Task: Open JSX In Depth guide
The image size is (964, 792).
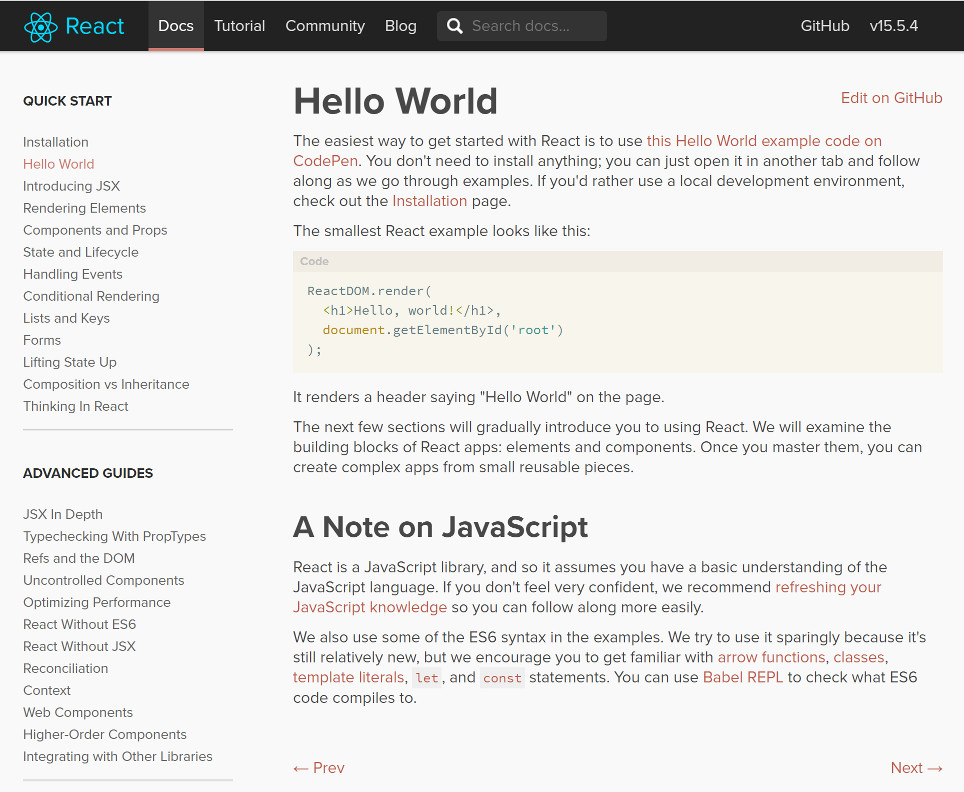Action: 63,515
